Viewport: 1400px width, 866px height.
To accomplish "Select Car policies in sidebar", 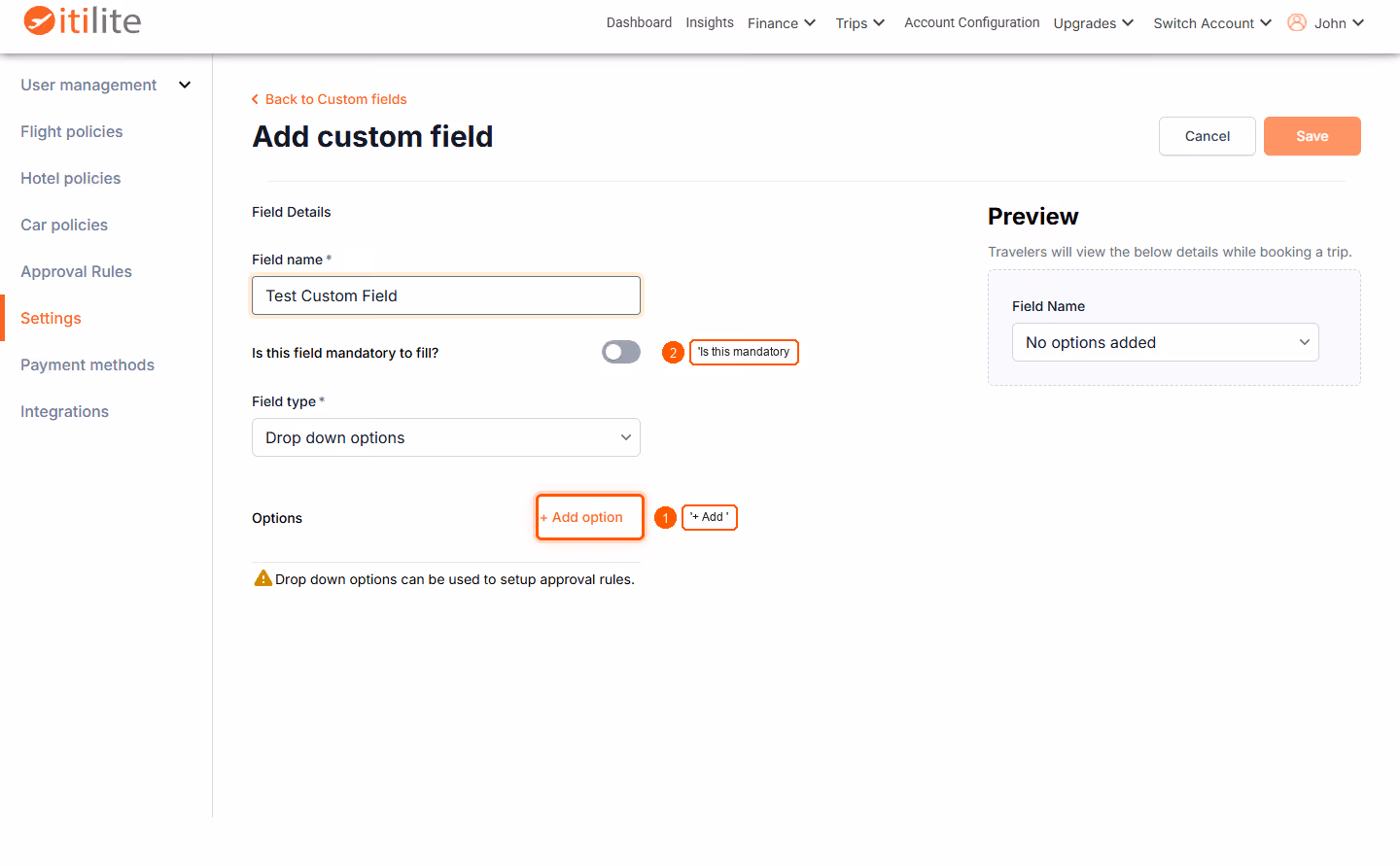I will [64, 225].
